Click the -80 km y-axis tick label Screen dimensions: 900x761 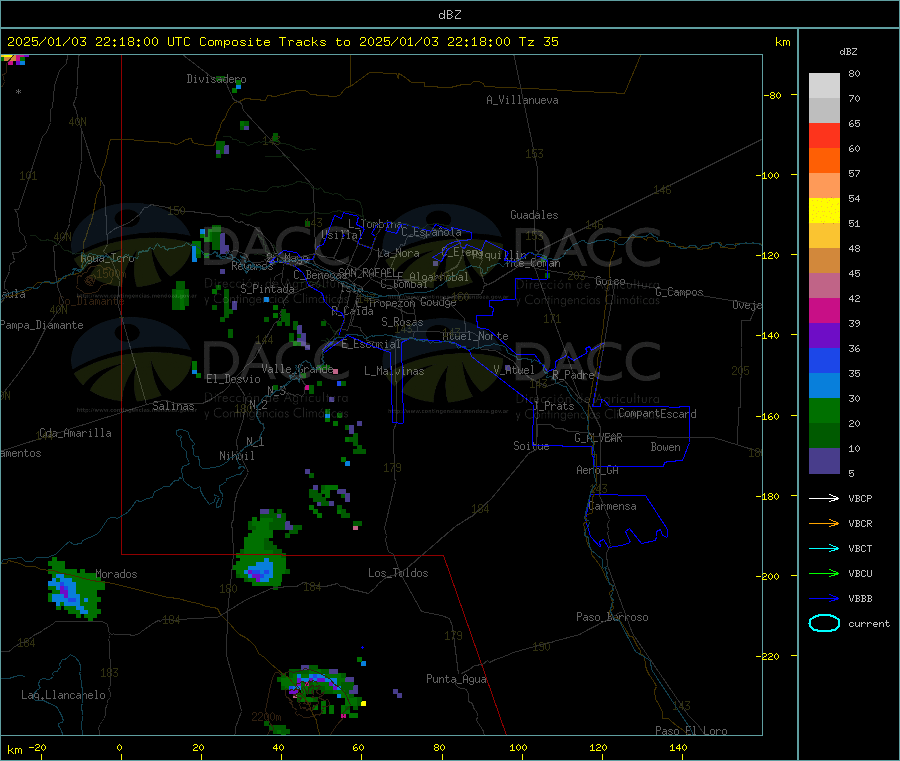tap(774, 95)
